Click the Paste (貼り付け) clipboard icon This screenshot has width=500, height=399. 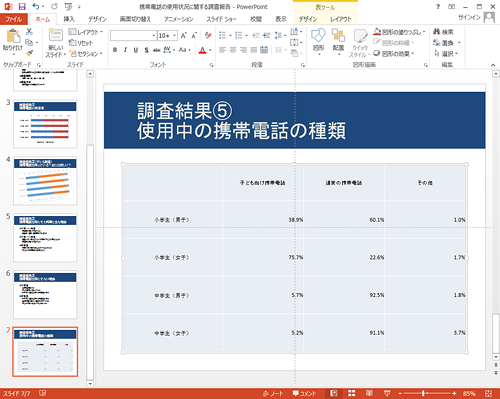pos(12,37)
